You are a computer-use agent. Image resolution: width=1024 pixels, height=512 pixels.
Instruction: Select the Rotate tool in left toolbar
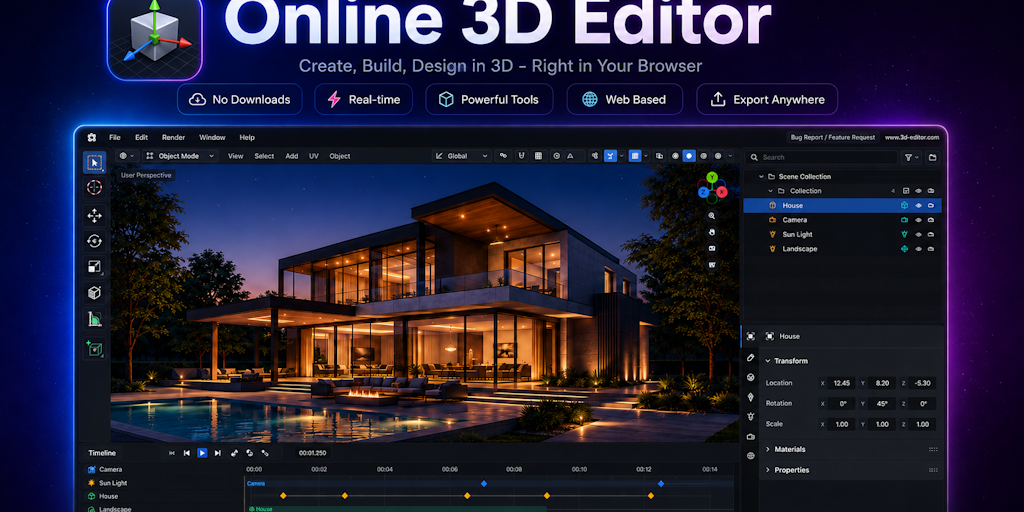point(95,241)
